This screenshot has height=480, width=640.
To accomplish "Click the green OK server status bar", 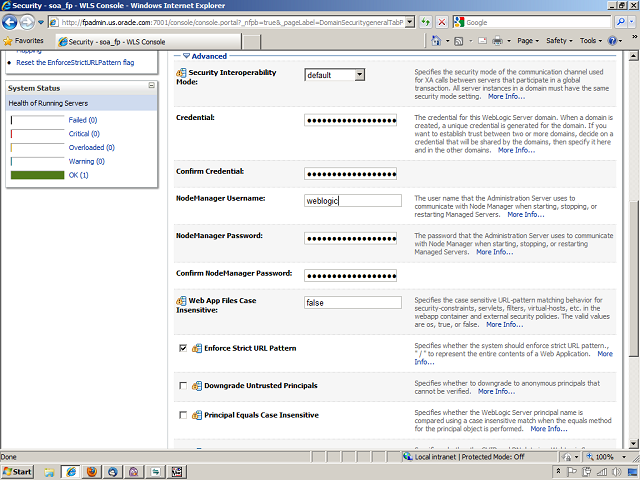I will click(36, 175).
